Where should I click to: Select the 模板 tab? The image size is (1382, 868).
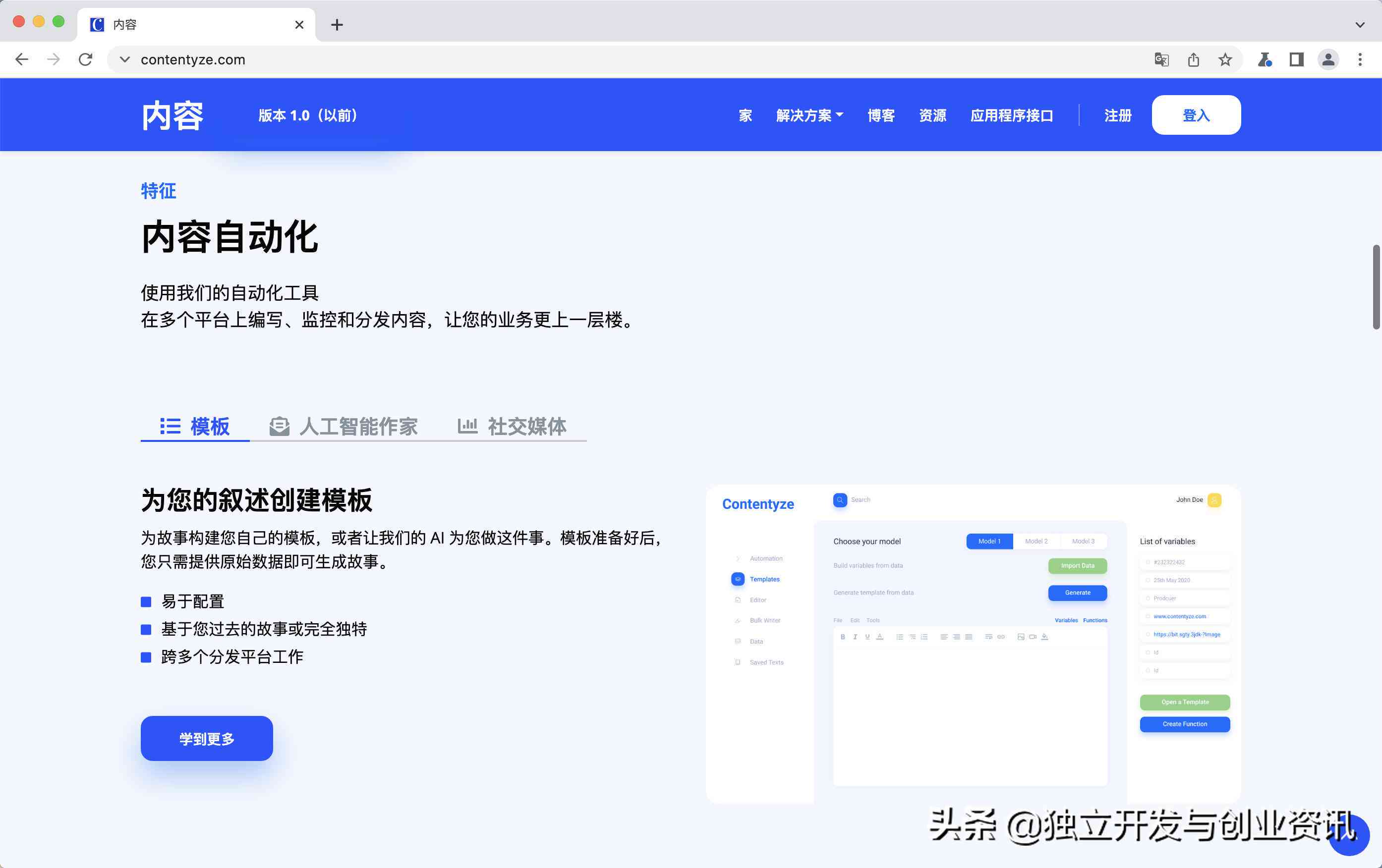tap(194, 426)
